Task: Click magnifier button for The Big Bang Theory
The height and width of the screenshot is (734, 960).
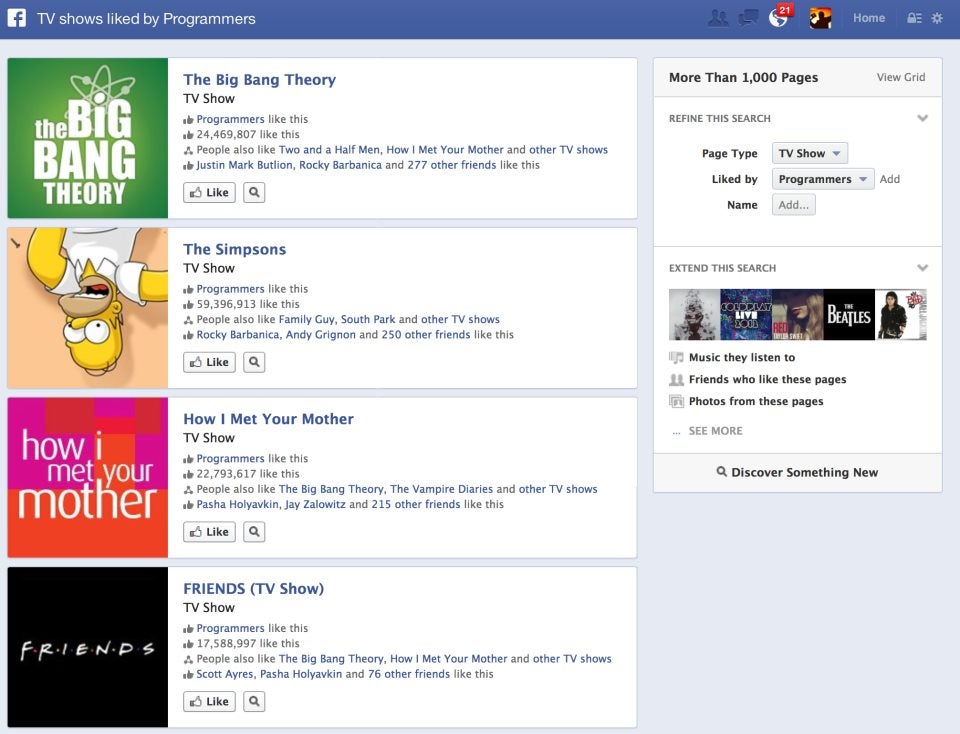Action: coord(254,192)
